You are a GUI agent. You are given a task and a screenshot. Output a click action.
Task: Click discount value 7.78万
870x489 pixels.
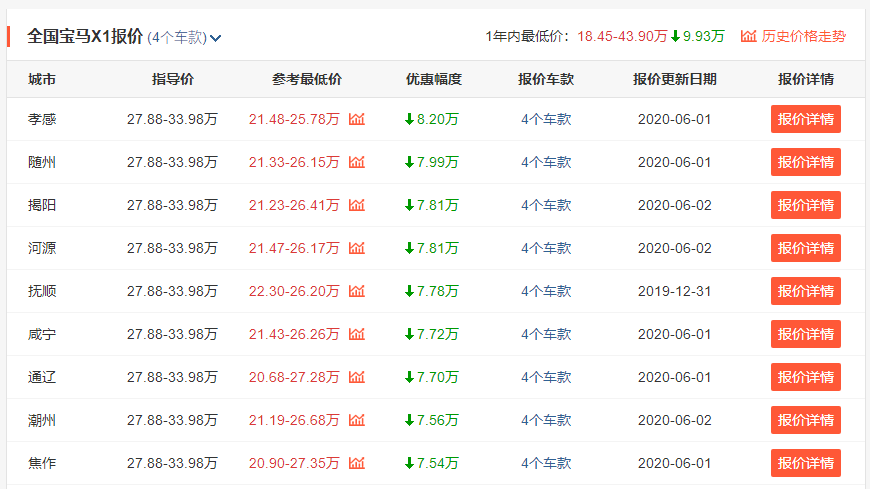coord(437,291)
